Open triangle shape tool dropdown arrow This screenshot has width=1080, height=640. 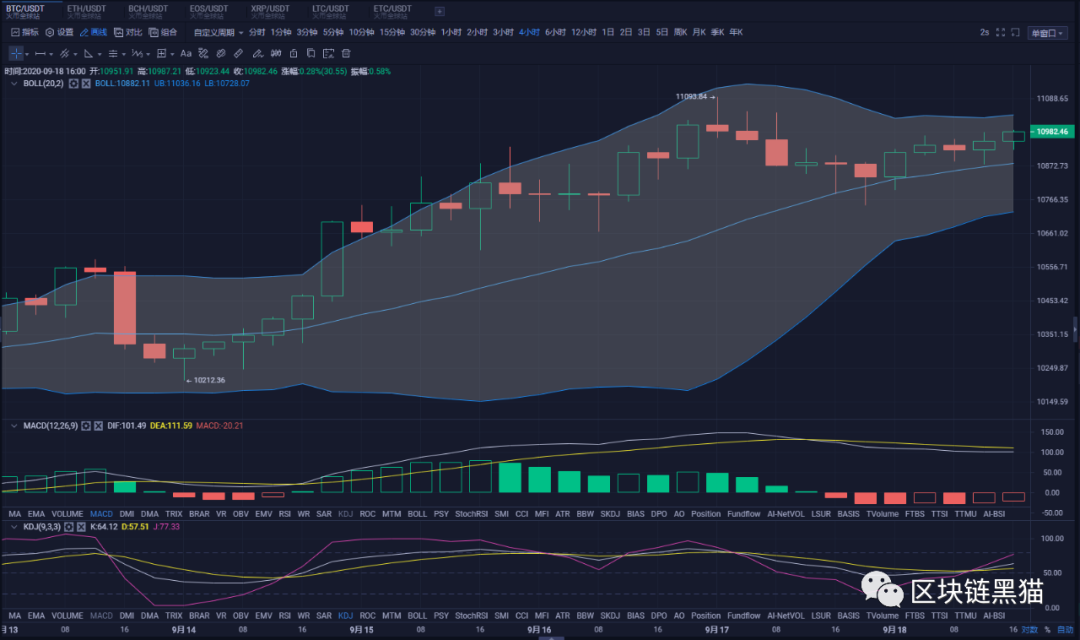[x=100, y=54]
